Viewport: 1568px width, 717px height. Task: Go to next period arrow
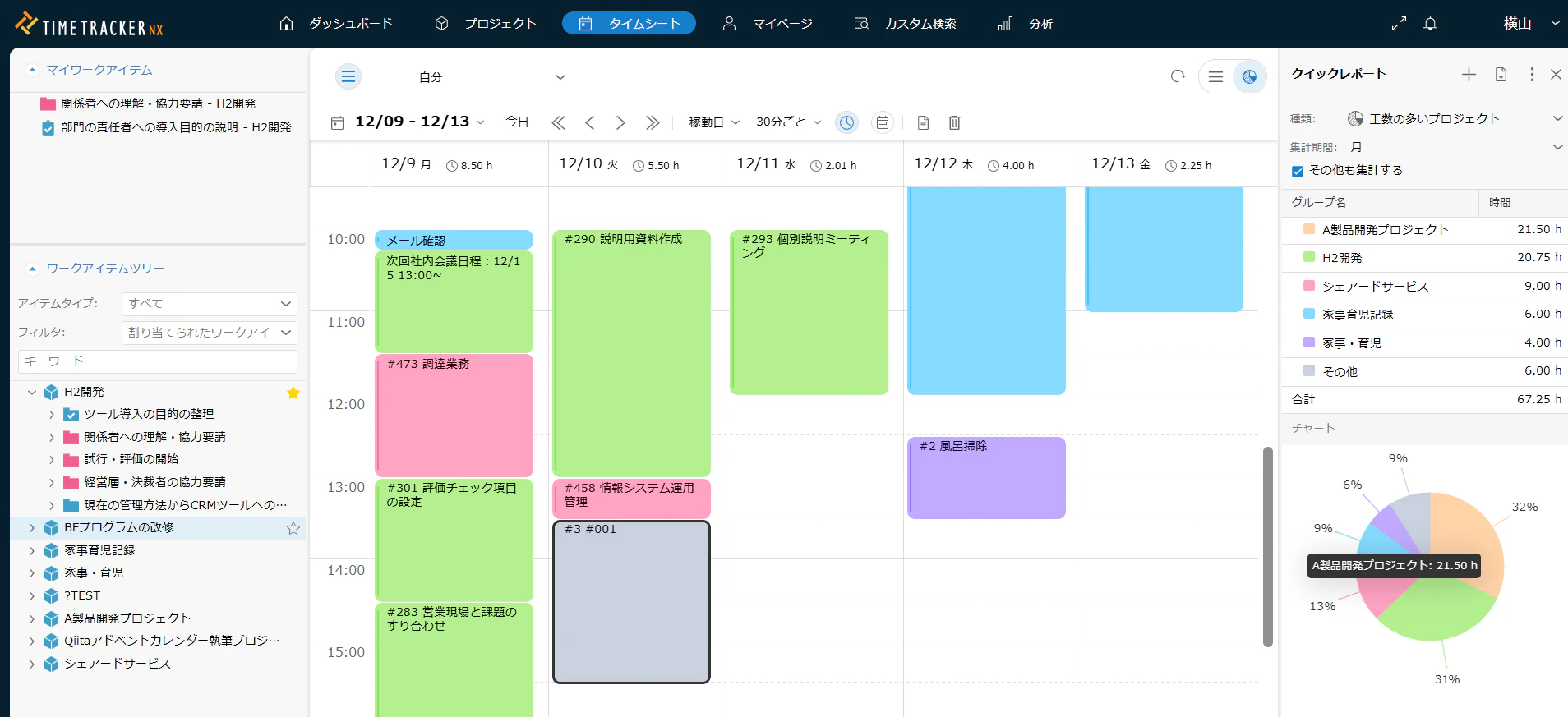coord(620,122)
